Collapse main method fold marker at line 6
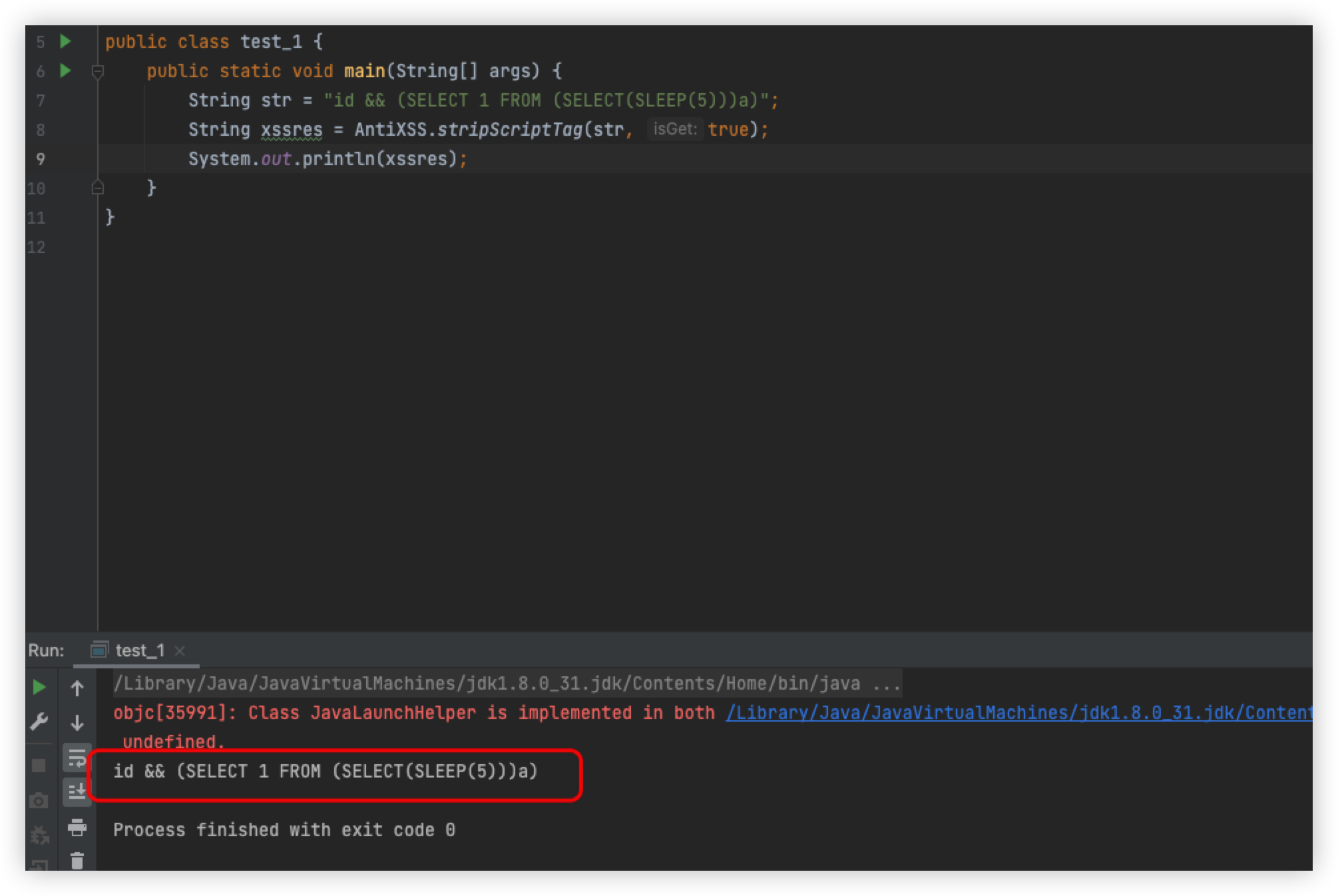 [x=98, y=71]
